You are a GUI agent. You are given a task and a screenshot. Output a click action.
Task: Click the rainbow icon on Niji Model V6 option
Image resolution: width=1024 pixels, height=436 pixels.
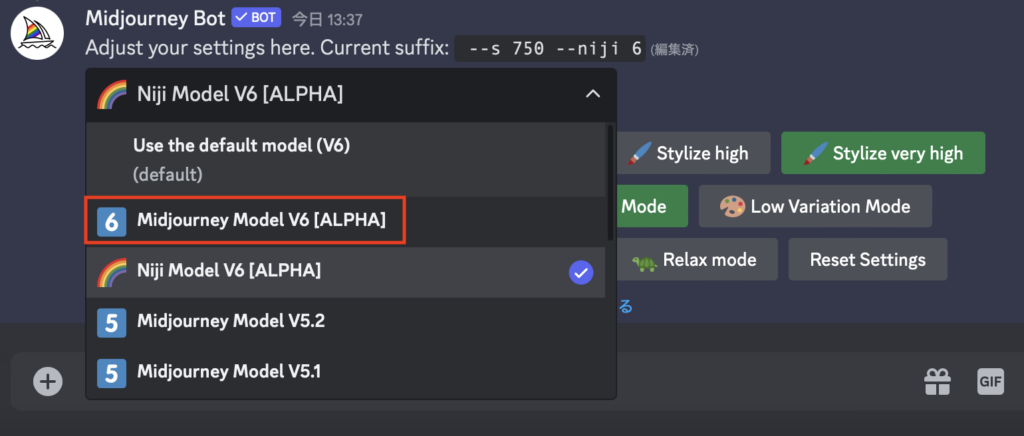(111, 272)
